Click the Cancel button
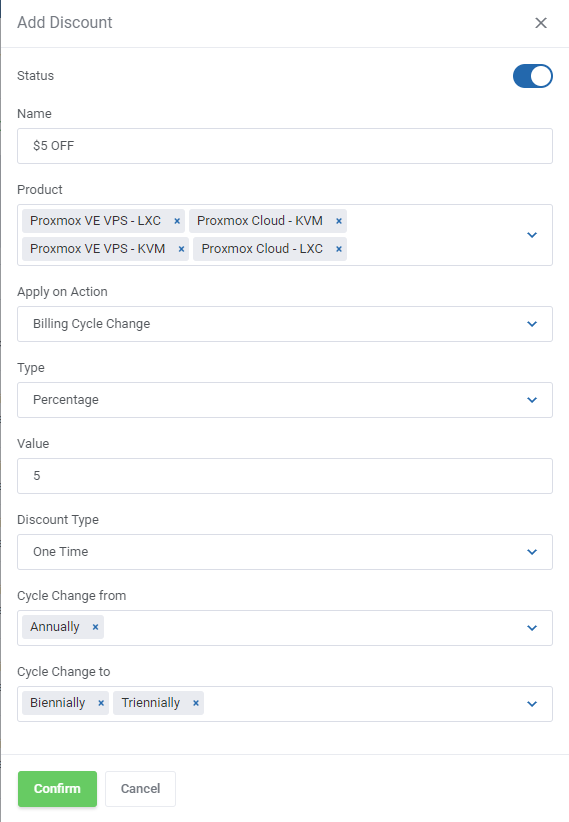 [x=140, y=788]
